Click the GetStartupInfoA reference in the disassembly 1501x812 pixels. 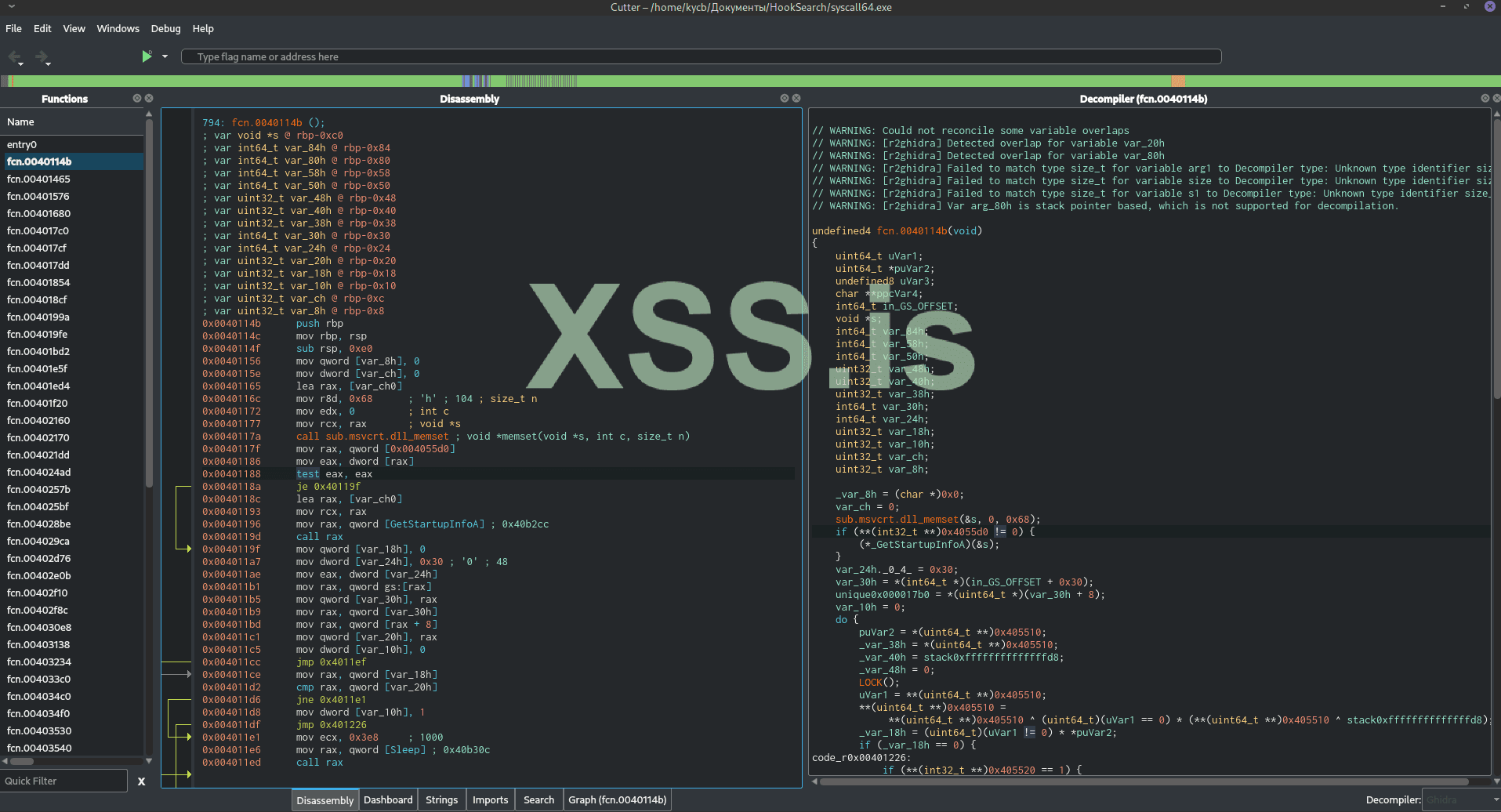pyautogui.click(x=434, y=524)
